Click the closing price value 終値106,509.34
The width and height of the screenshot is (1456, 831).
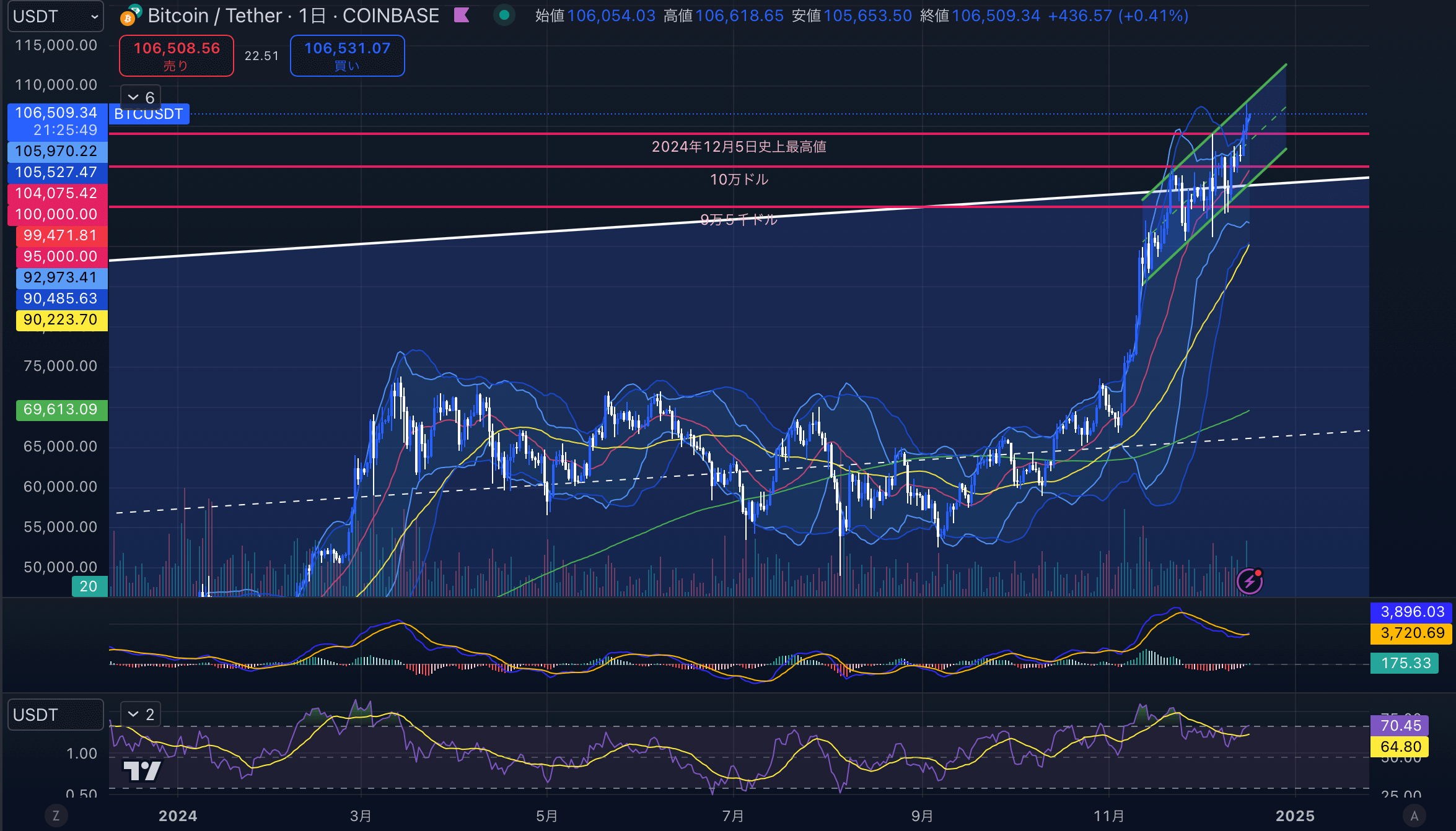tap(980, 15)
